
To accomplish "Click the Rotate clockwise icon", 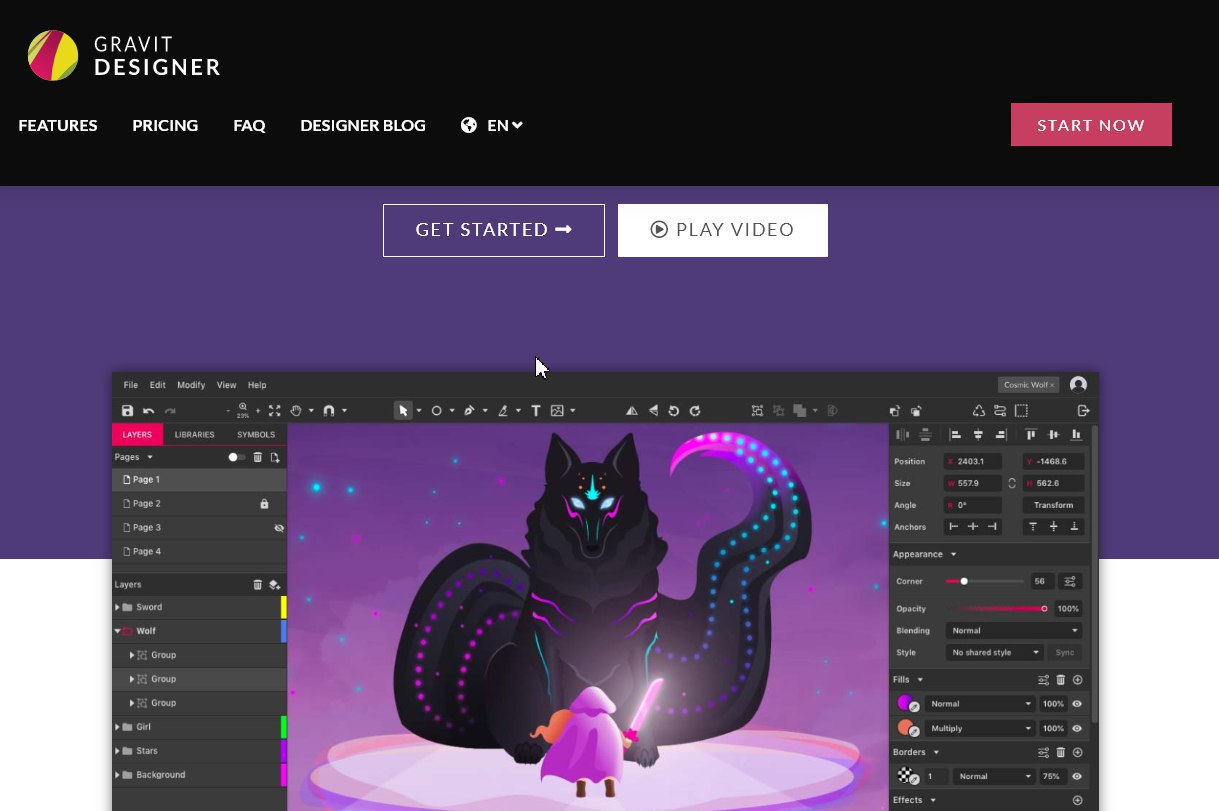I will [695, 411].
